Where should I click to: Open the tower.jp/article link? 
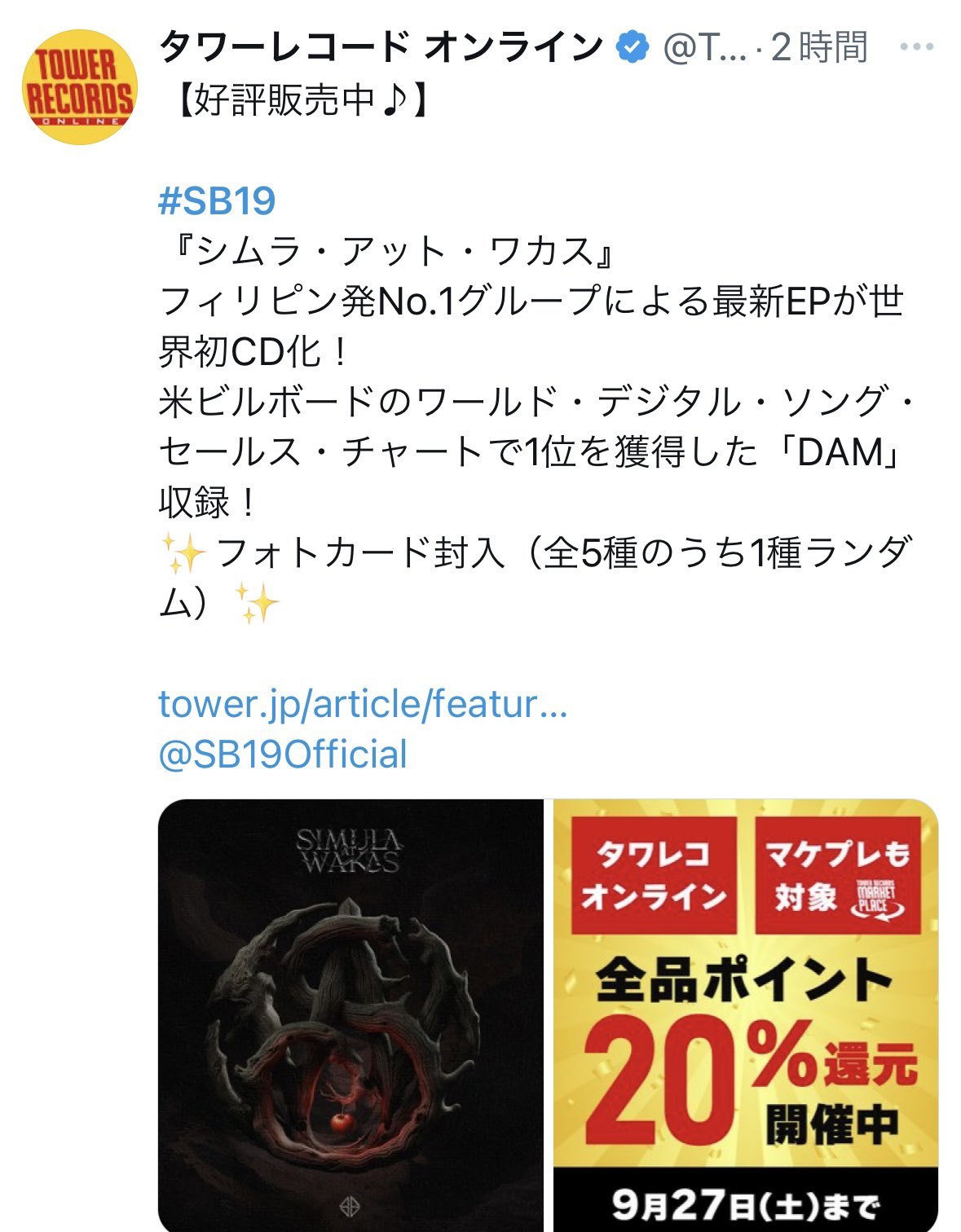point(363,704)
